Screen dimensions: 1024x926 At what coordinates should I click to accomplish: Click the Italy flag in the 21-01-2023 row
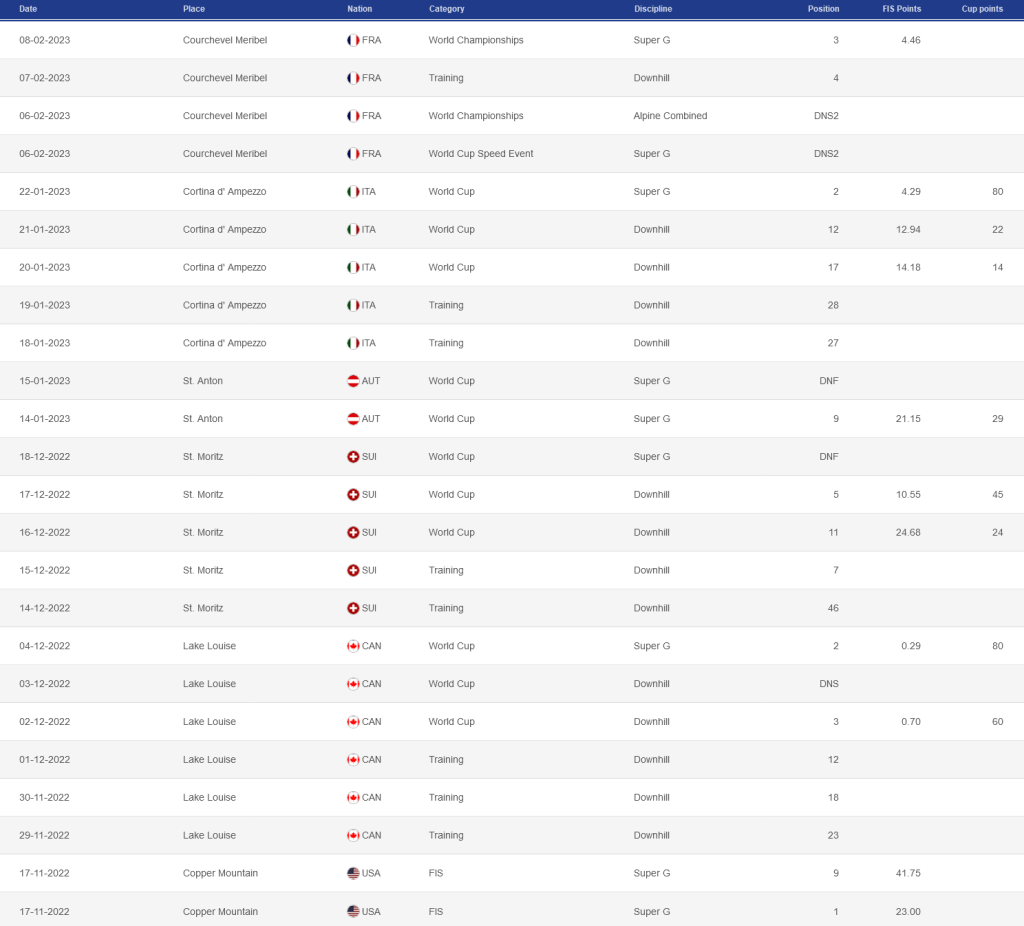coord(353,229)
